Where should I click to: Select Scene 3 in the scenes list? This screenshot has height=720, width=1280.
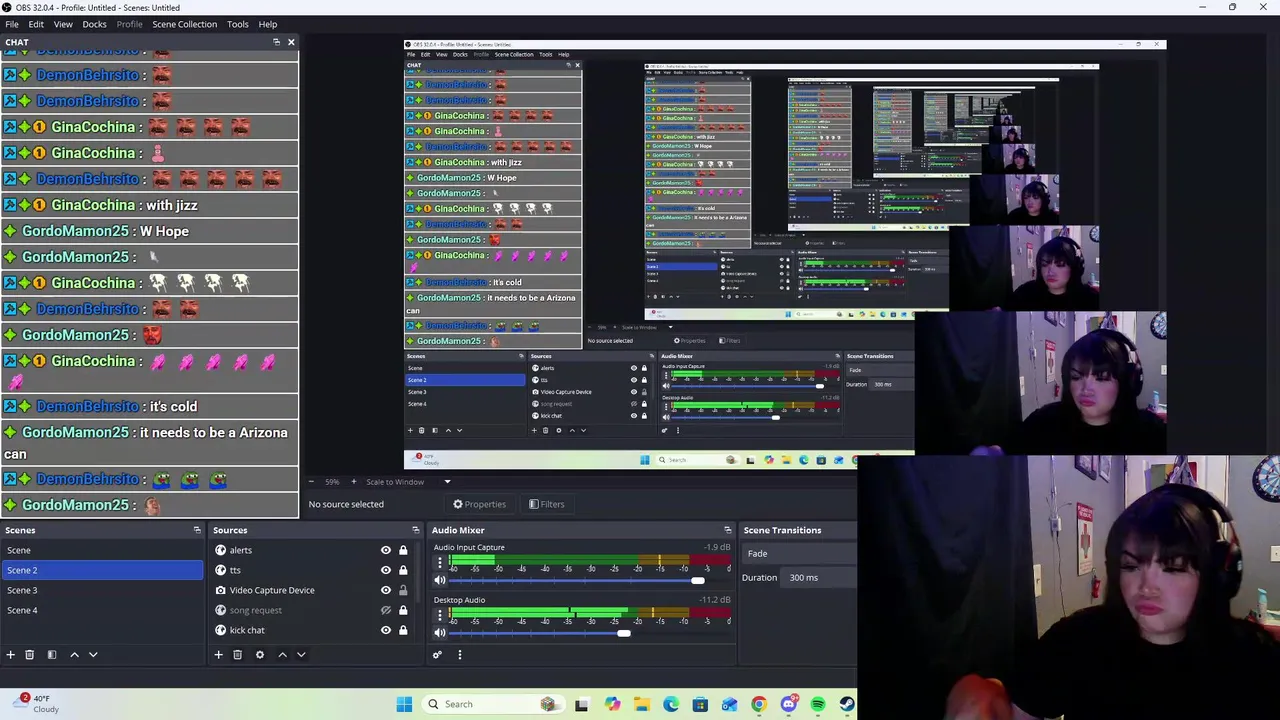[x=102, y=590]
